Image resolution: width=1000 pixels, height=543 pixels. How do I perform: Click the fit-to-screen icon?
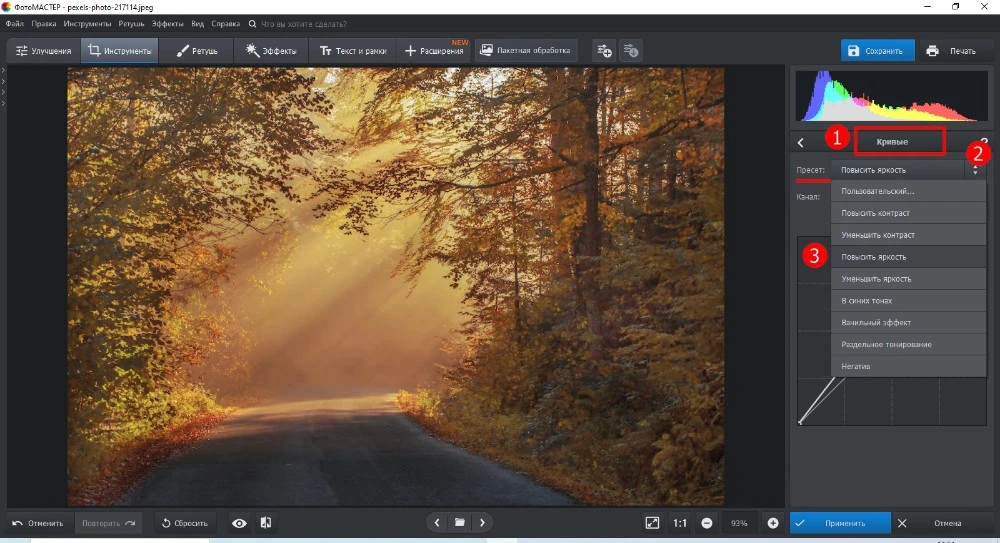click(x=652, y=523)
